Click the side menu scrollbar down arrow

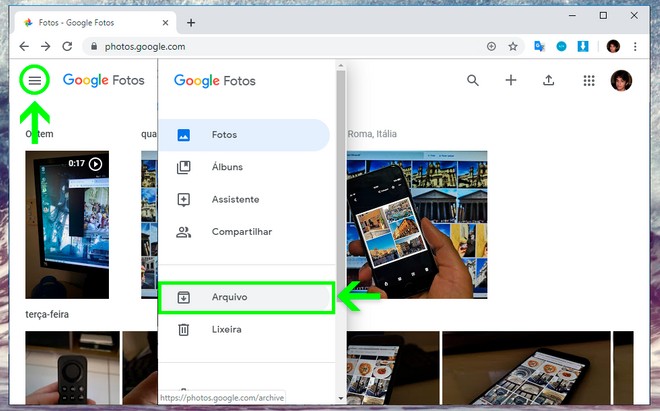(x=341, y=398)
